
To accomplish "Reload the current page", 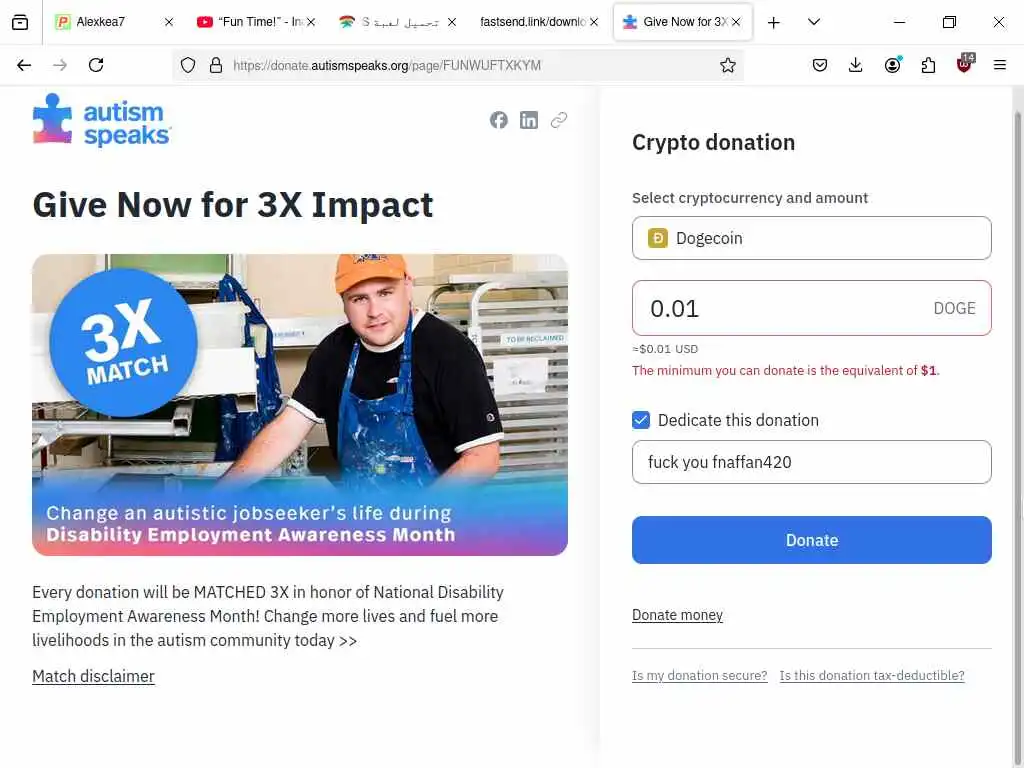I will click(96, 65).
